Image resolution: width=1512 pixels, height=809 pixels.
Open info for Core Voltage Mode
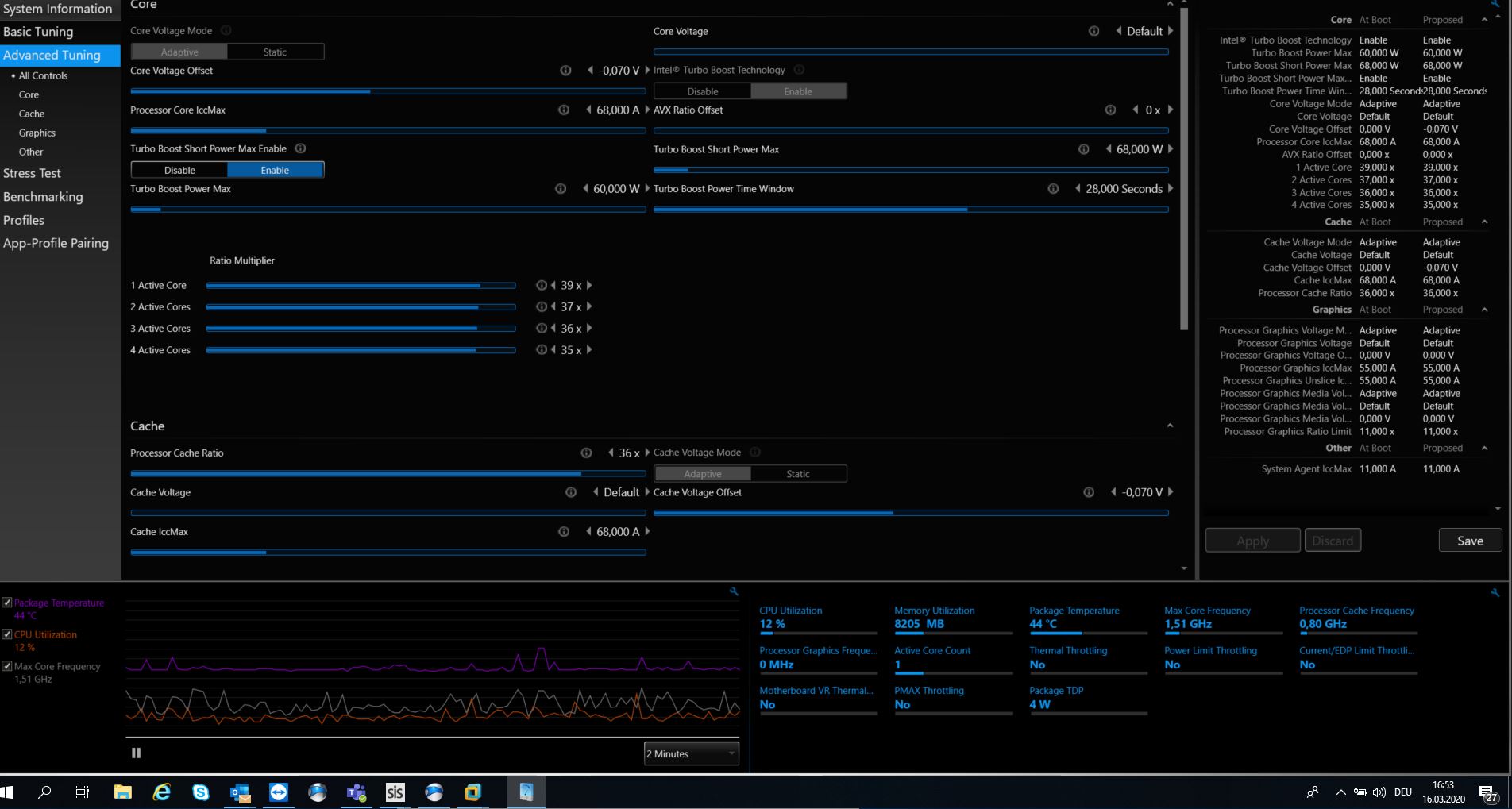click(x=226, y=31)
